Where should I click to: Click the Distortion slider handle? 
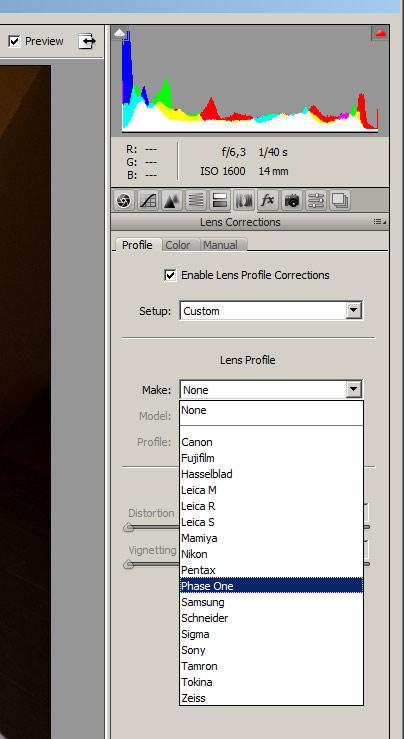click(x=128, y=527)
